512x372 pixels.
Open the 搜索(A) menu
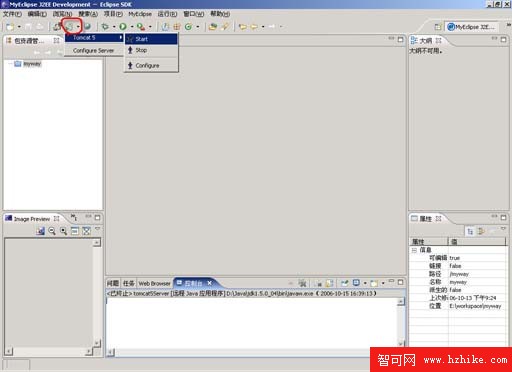tap(88, 14)
